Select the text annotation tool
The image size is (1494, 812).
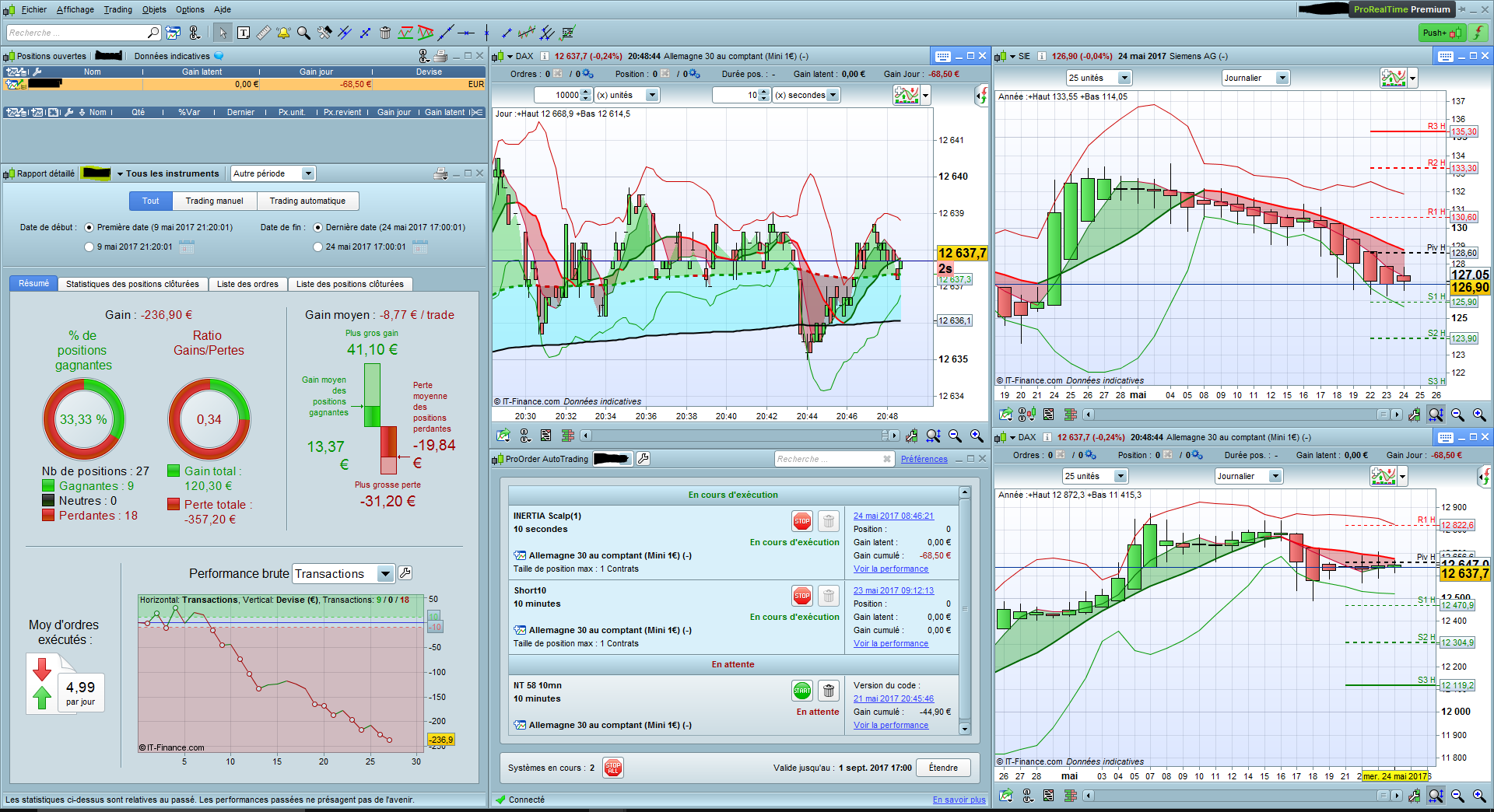click(x=244, y=33)
